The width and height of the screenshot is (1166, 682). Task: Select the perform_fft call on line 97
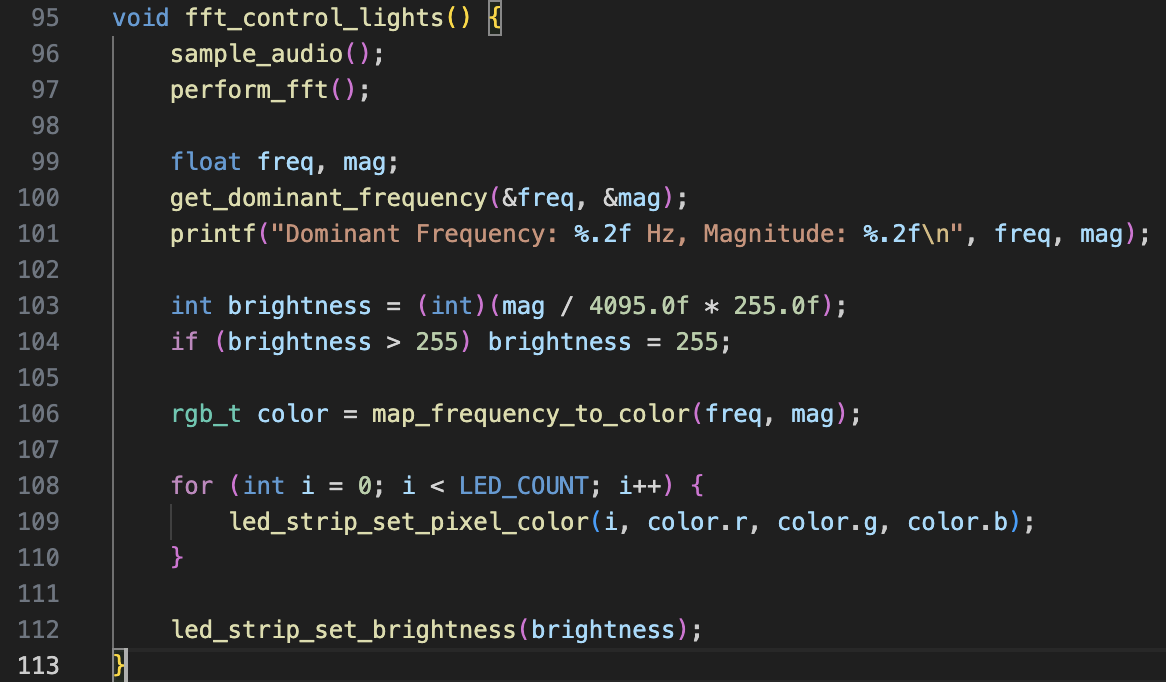pyautogui.click(x=249, y=90)
